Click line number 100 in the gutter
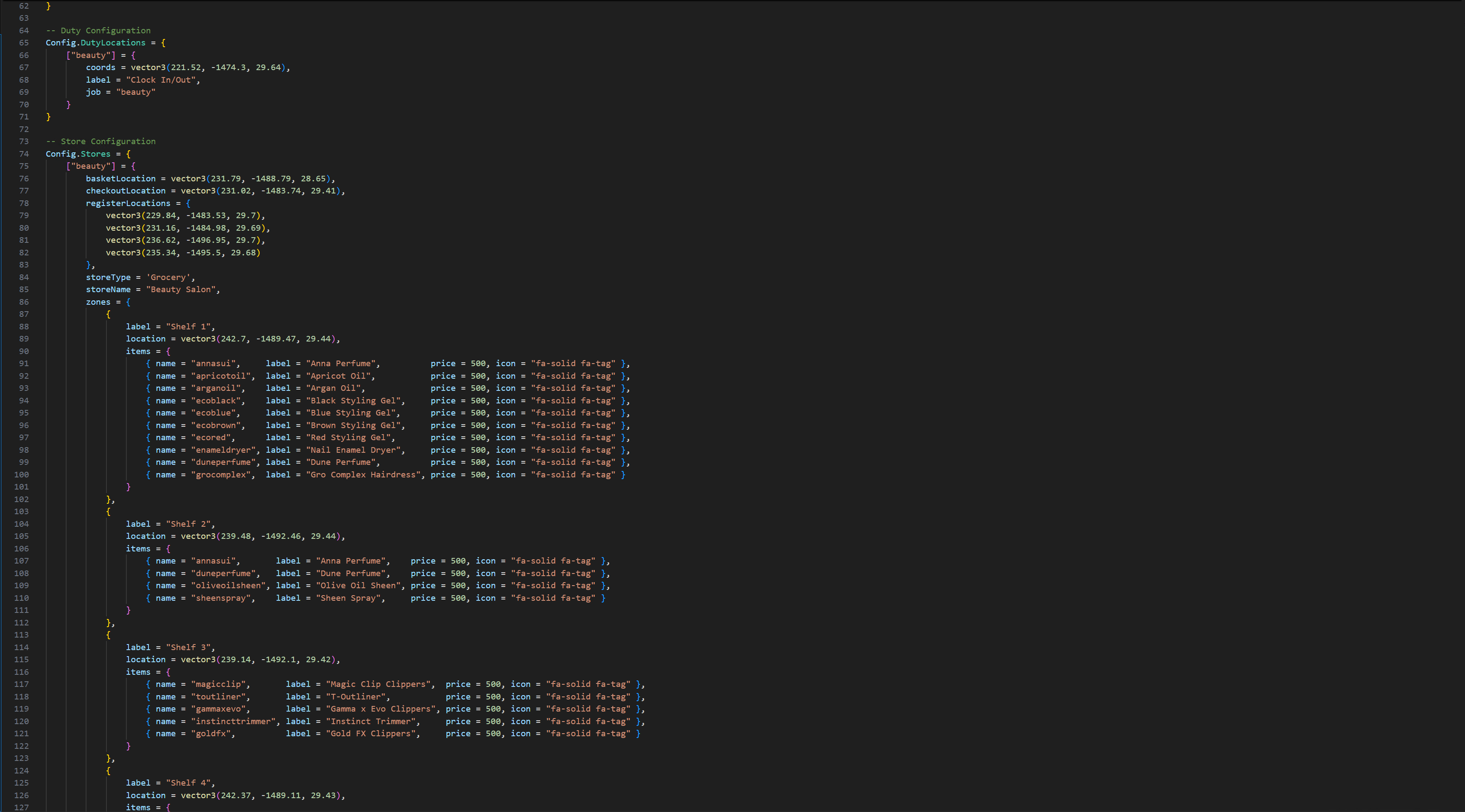 [x=22, y=475]
